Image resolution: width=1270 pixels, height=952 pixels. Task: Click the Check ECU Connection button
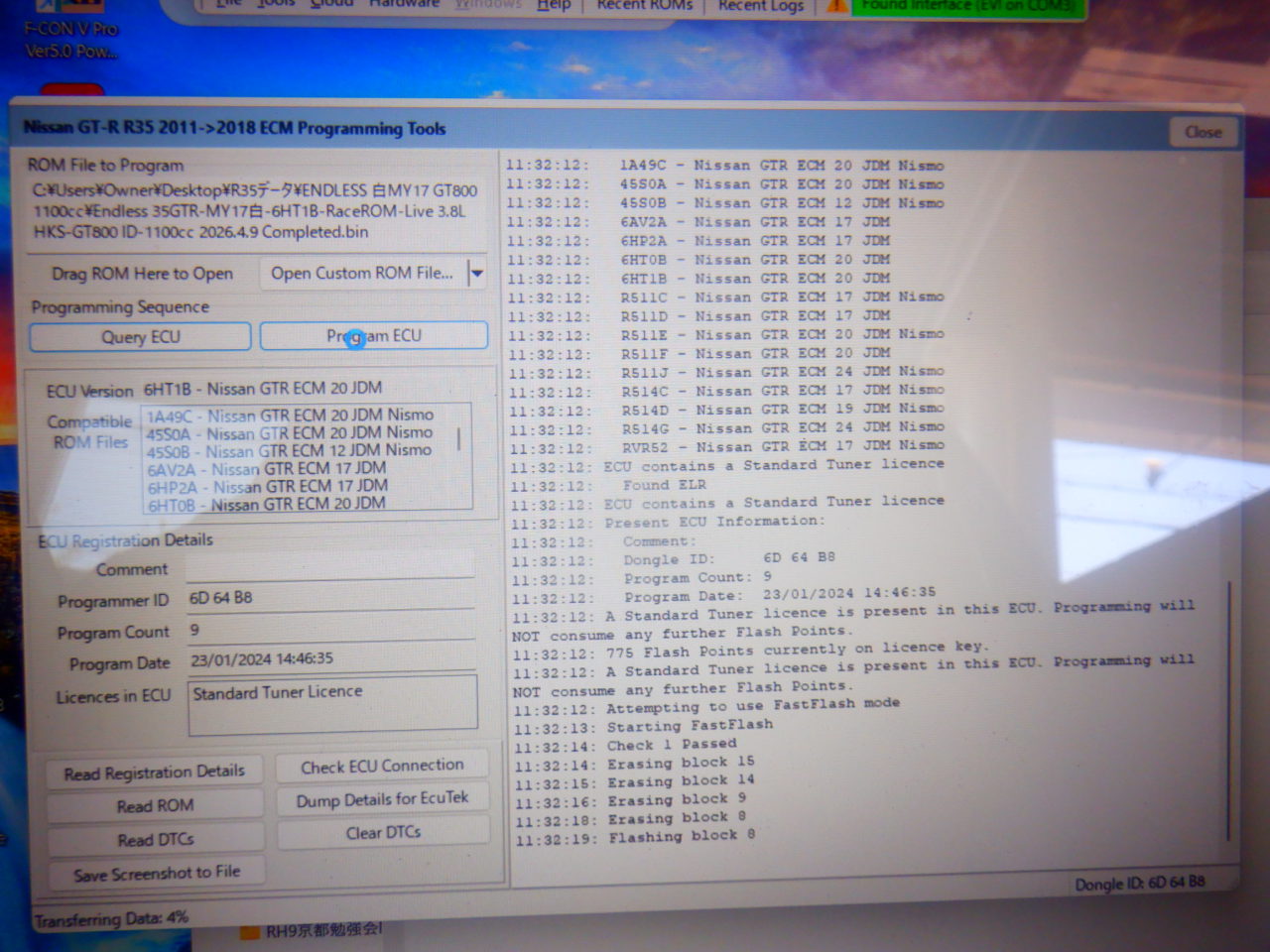pyautogui.click(x=382, y=767)
